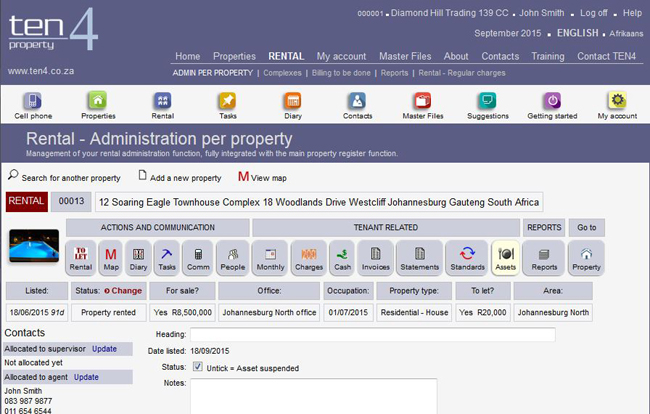Open the Tasks action button
This screenshot has width=650, height=414.
[x=167, y=258]
